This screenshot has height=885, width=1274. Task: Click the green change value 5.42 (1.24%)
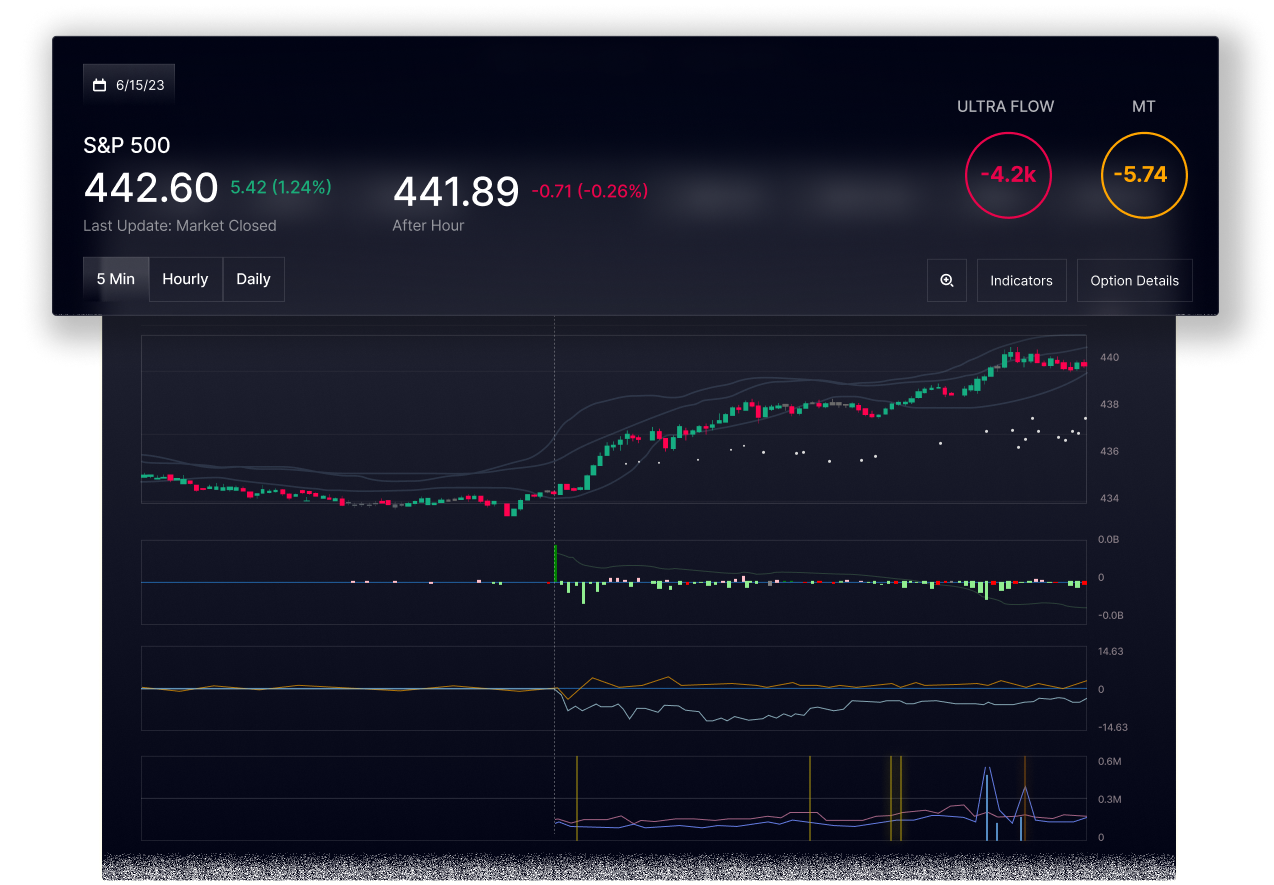pos(281,188)
